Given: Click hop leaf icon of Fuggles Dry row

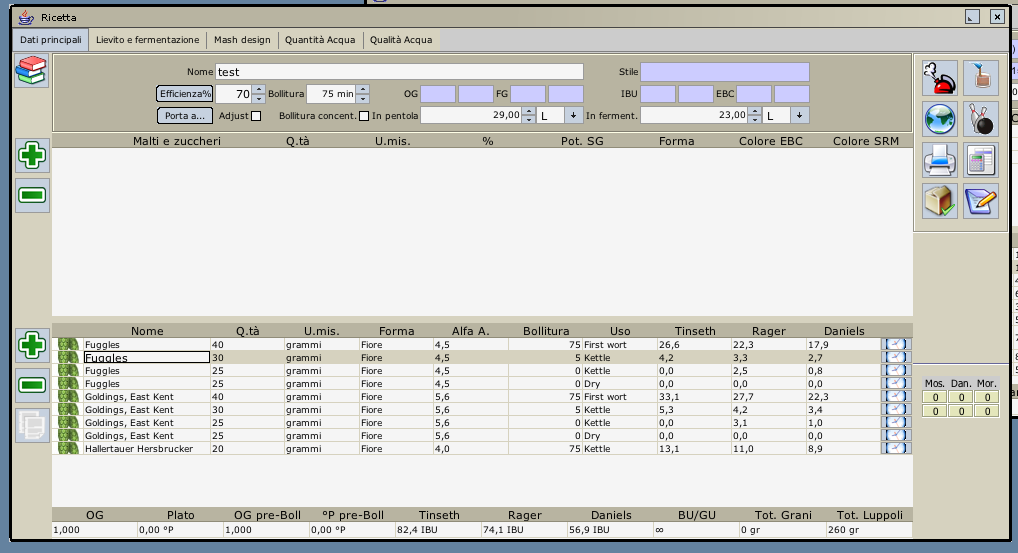Looking at the screenshot, I should coord(68,384).
